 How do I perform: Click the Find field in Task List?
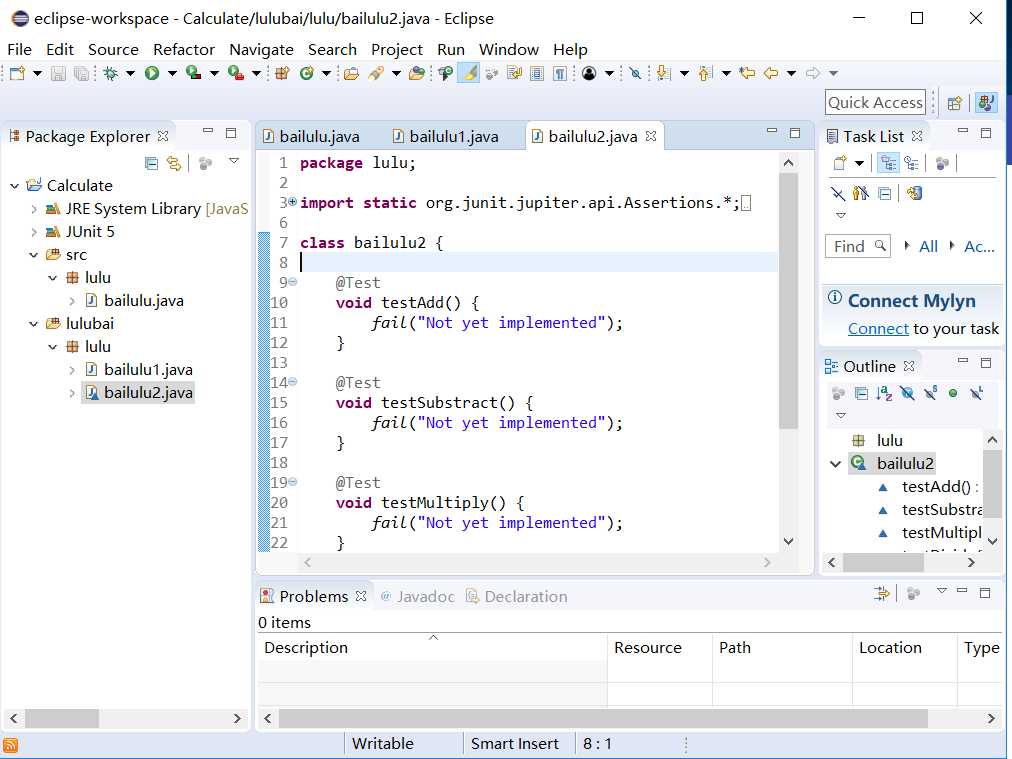point(858,246)
